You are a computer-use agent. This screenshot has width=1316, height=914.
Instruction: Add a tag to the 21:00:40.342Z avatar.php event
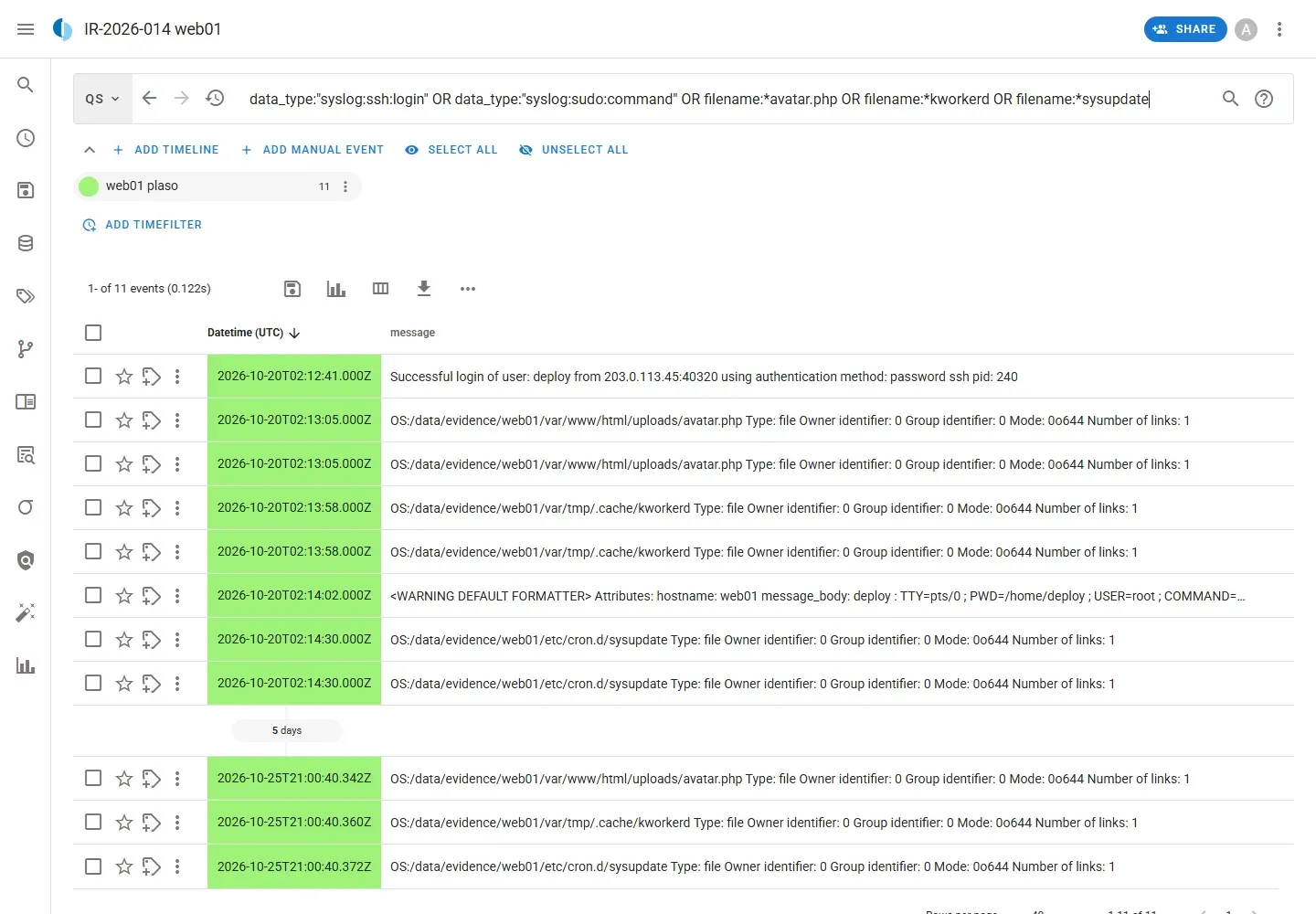tap(152, 779)
